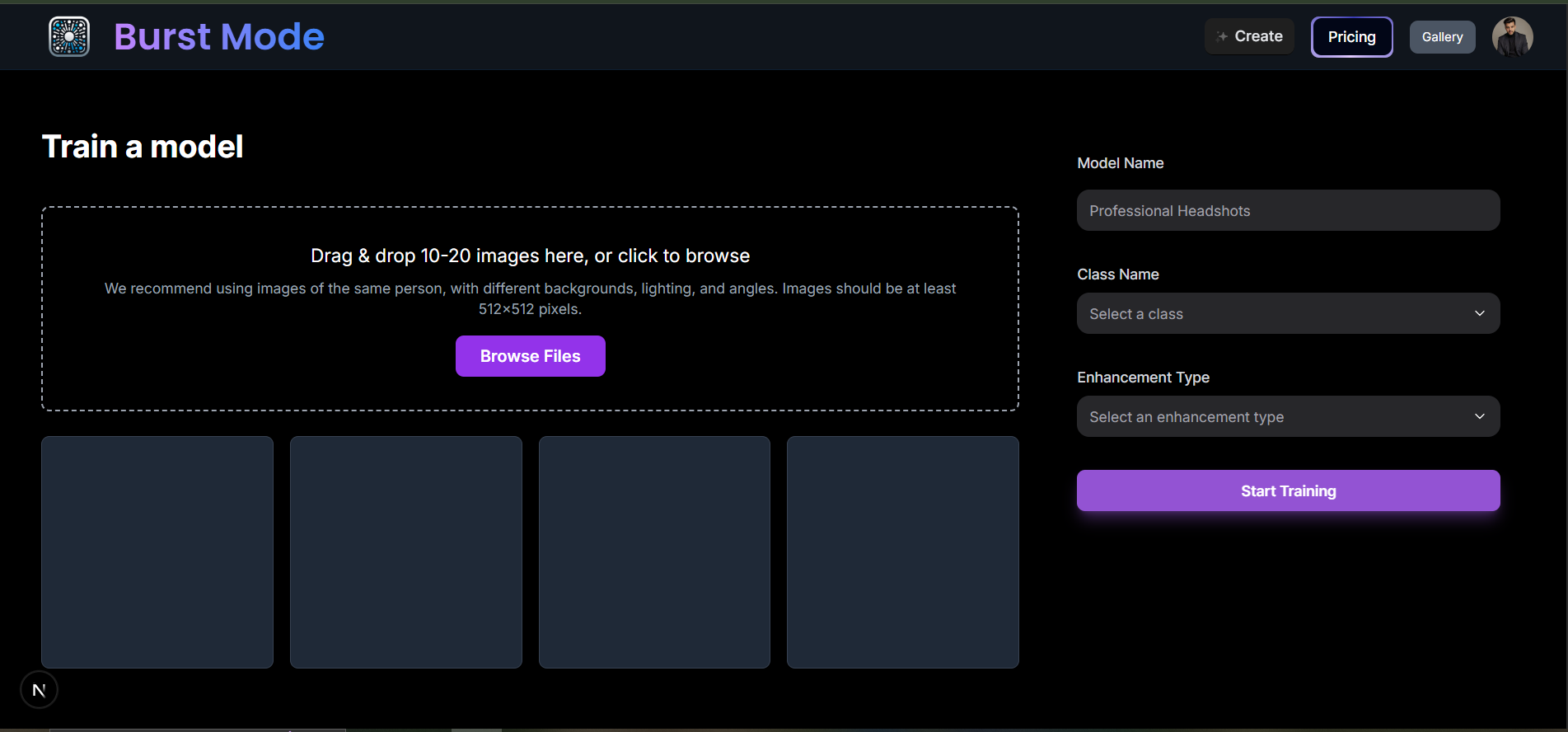Focus the Model Name input field
This screenshot has width=1568, height=732.
[1288, 210]
